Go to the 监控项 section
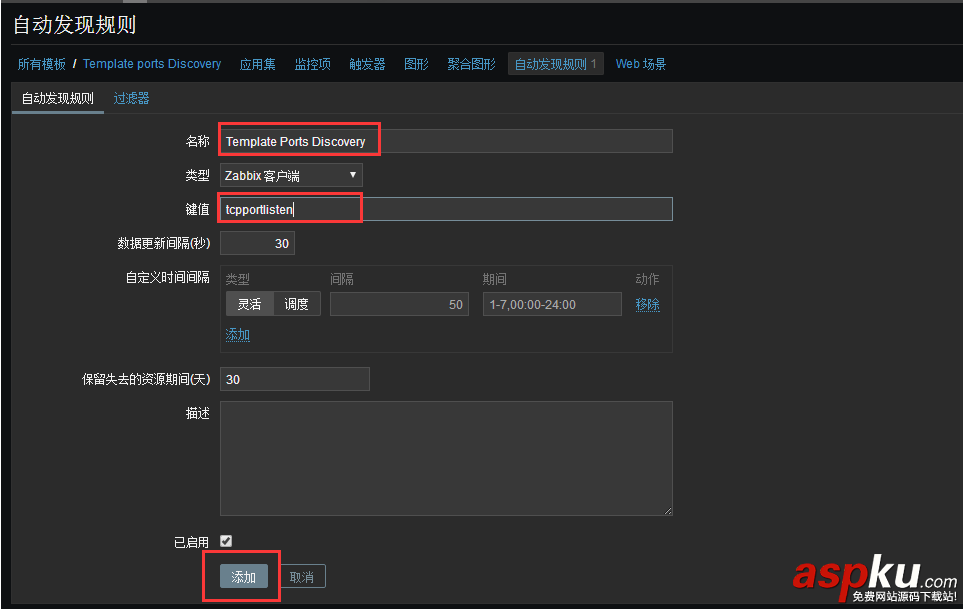The height and width of the screenshot is (609, 963). point(312,63)
